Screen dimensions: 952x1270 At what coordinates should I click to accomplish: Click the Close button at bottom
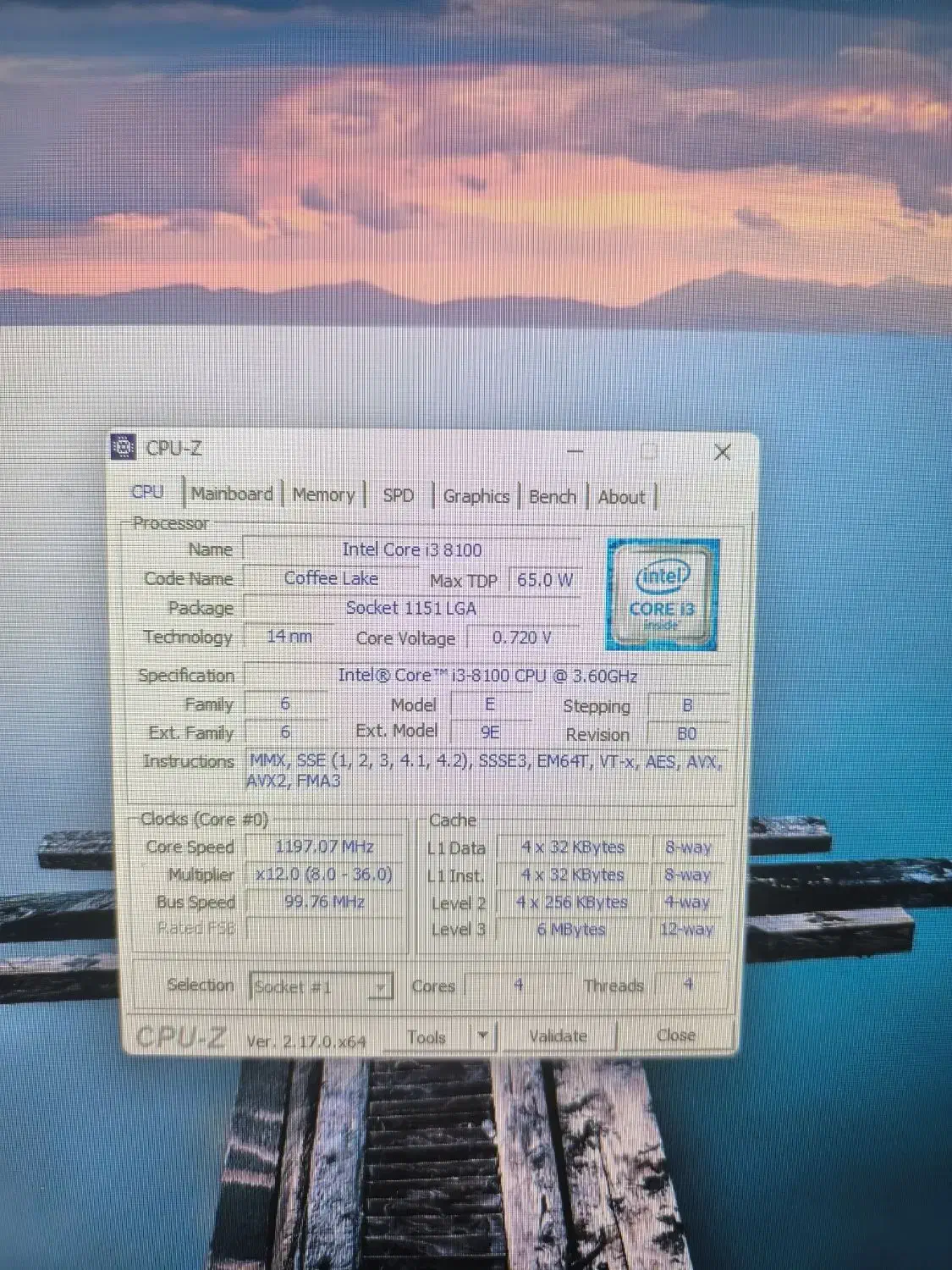(675, 1035)
